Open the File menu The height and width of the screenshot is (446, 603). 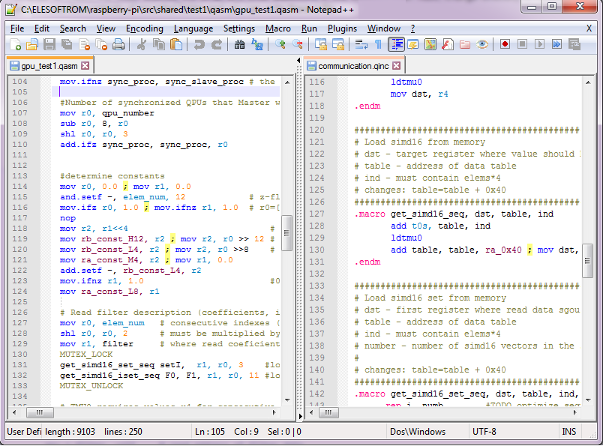(17, 29)
